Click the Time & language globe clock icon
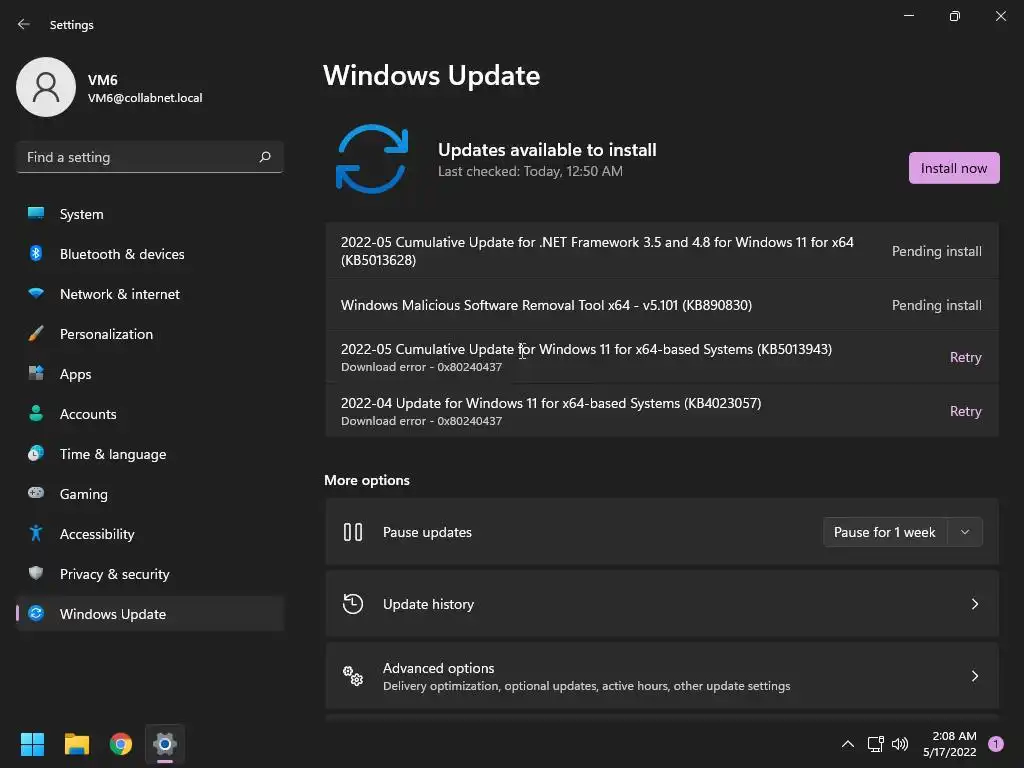The width and height of the screenshot is (1024, 768). (x=36, y=453)
